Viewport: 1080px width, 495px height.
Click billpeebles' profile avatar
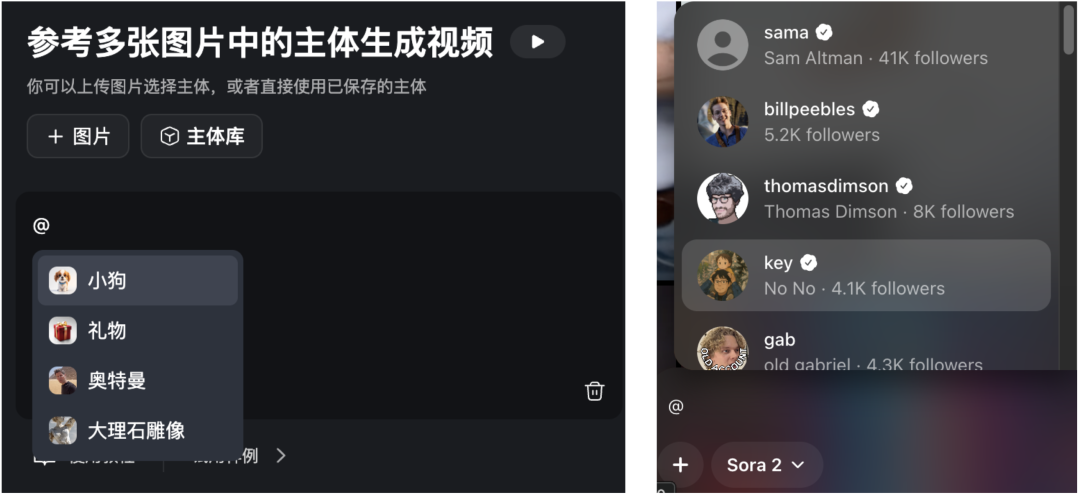click(x=723, y=122)
